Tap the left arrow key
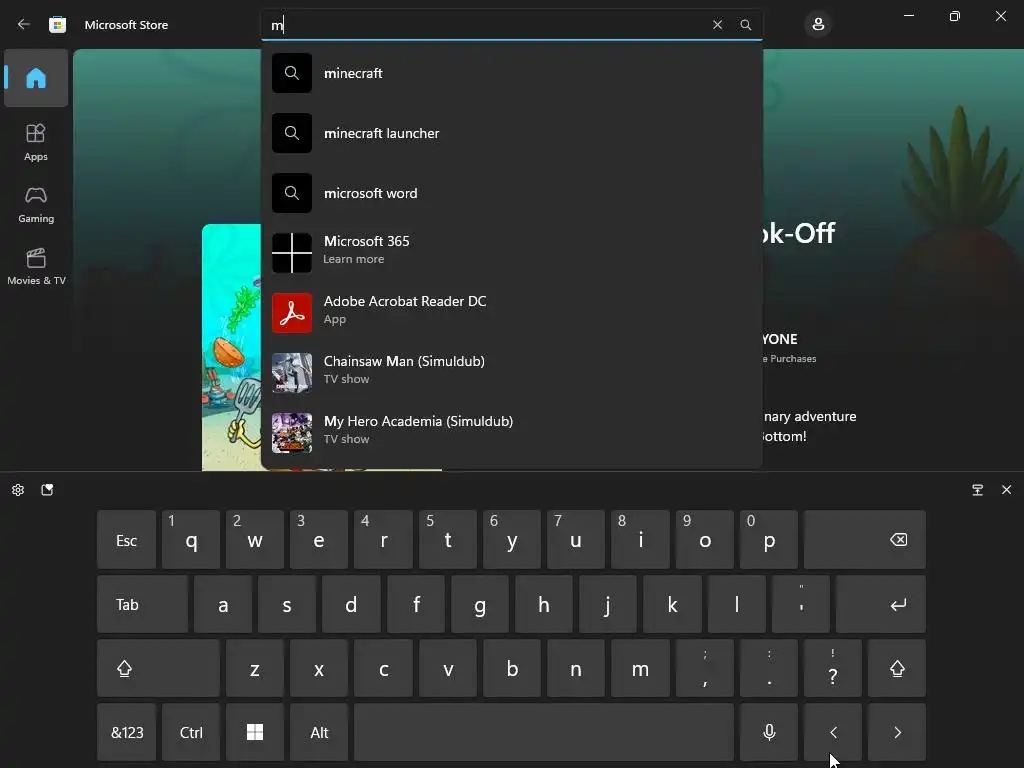The width and height of the screenshot is (1024, 768). (833, 732)
